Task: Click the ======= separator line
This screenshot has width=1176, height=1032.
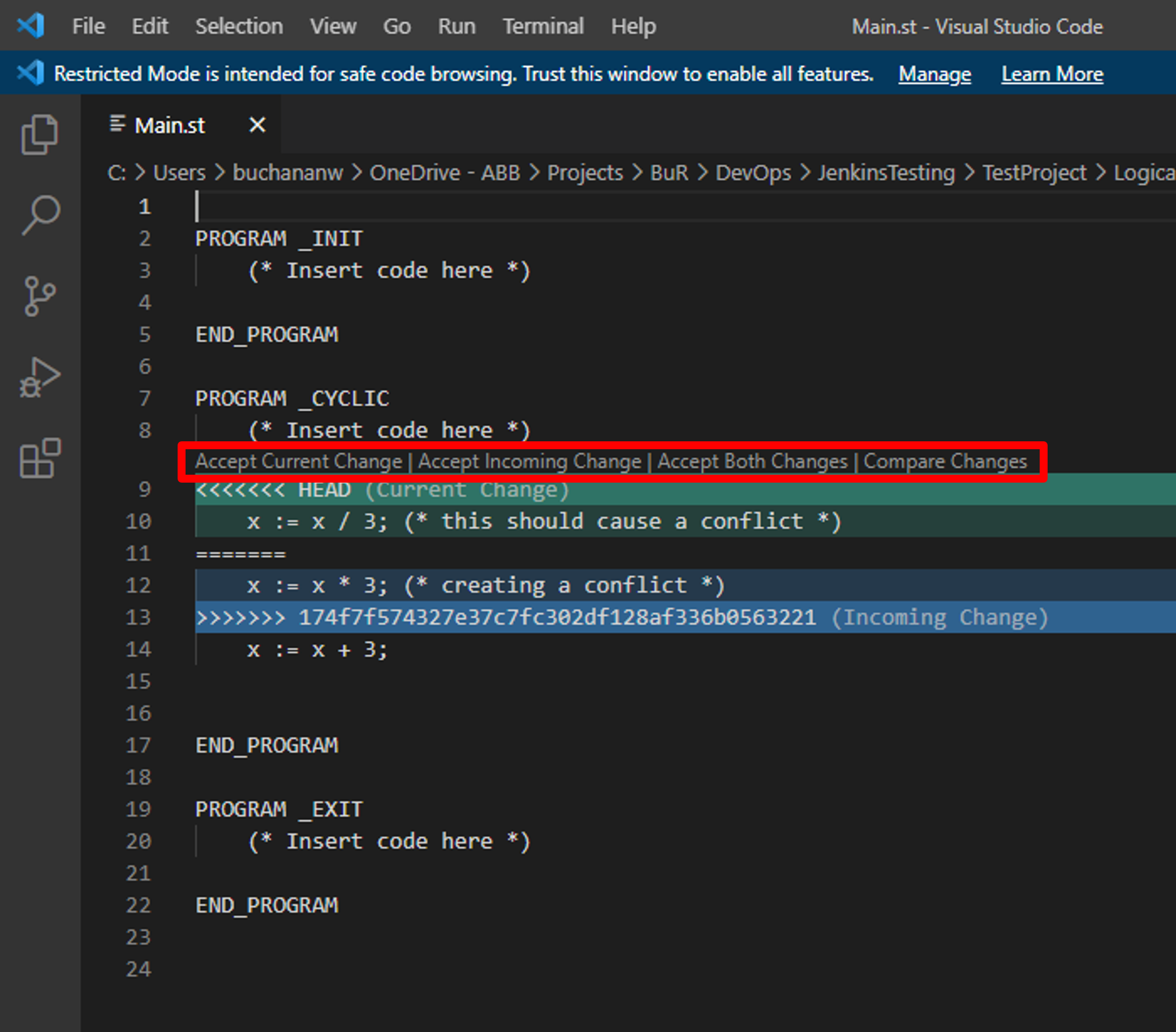Action: [x=240, y=554]
